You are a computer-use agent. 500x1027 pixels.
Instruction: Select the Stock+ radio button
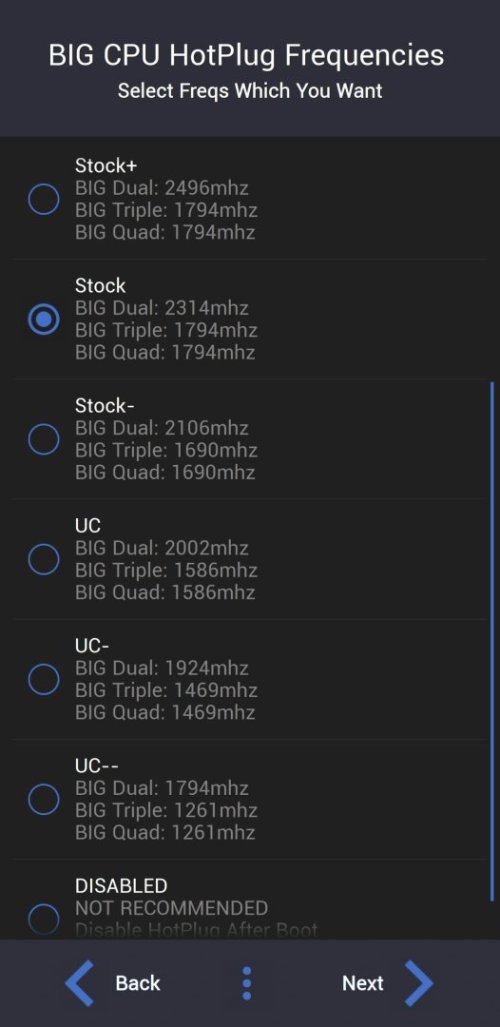click(44, 199)
